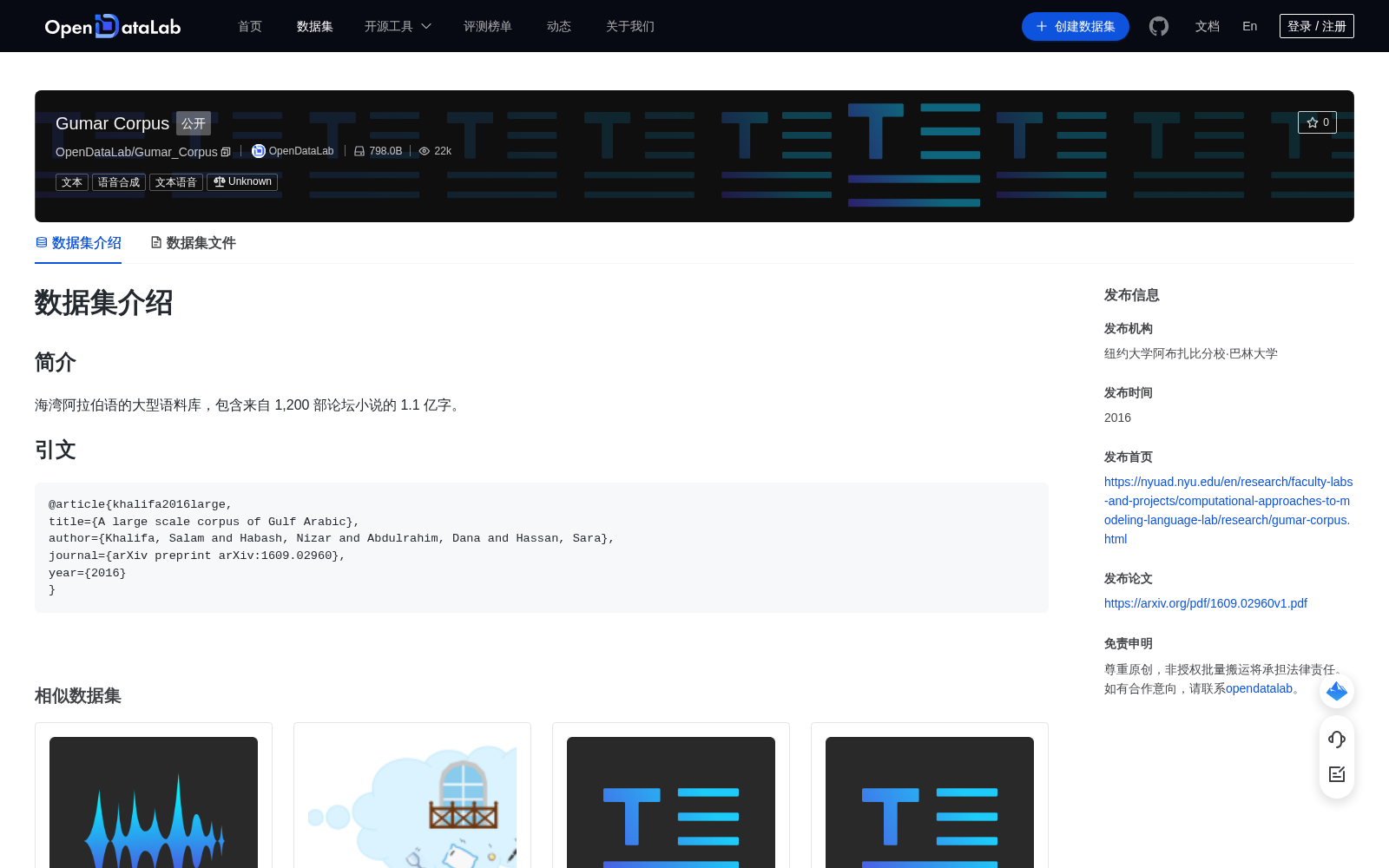This screenshot has height=868, width=1389.
Task: Switch language to En
Action: click(1250, 26)
